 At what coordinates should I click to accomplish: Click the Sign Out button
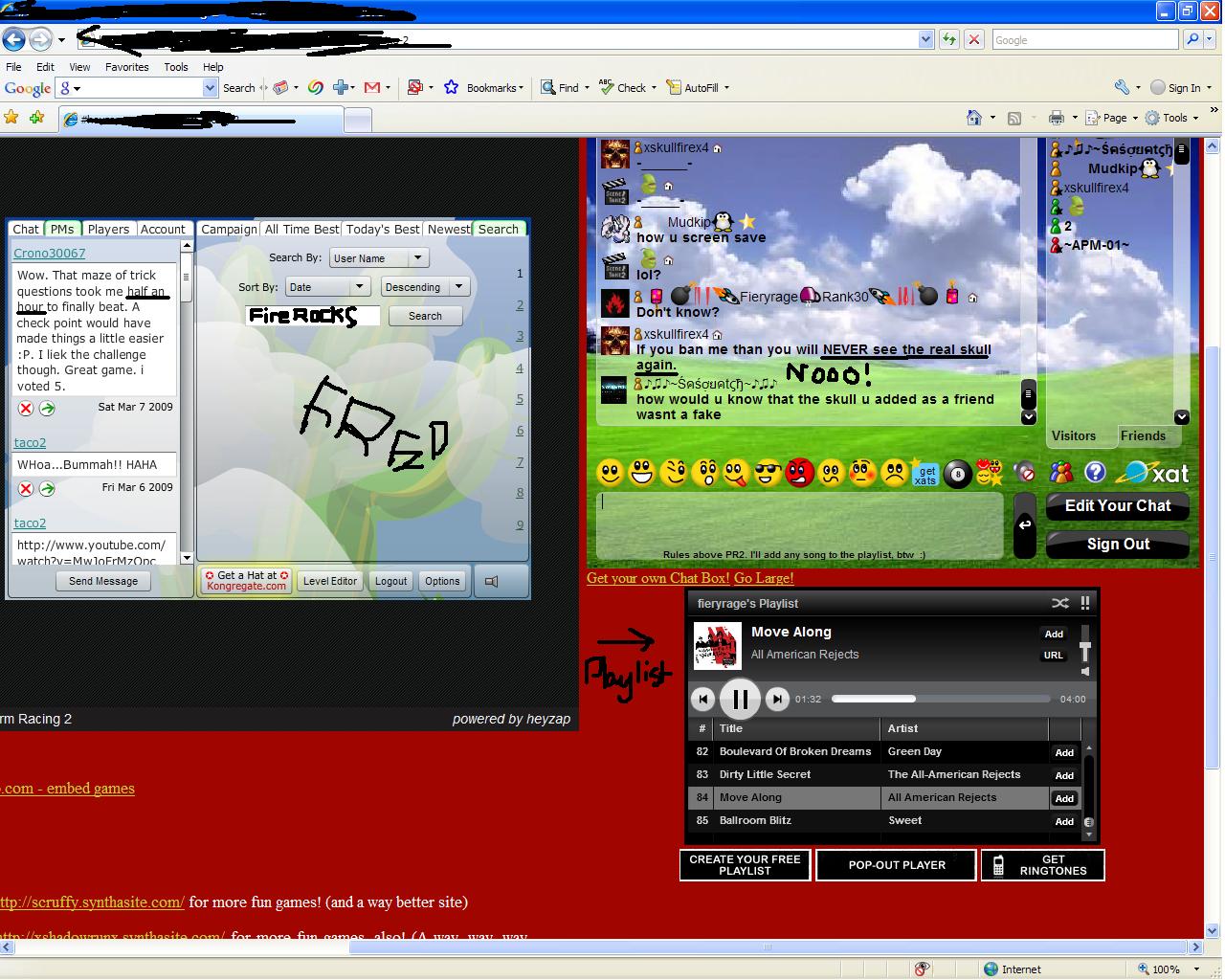pos(1118,544)
